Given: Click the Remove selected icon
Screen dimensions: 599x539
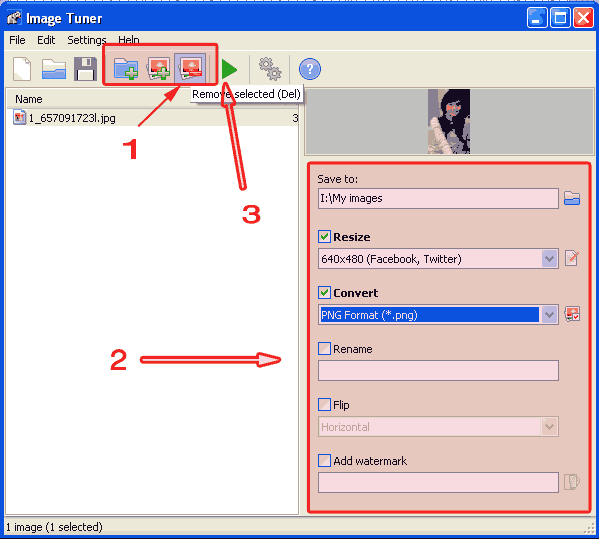Looking at the screenshot, I should coord(190,68).
